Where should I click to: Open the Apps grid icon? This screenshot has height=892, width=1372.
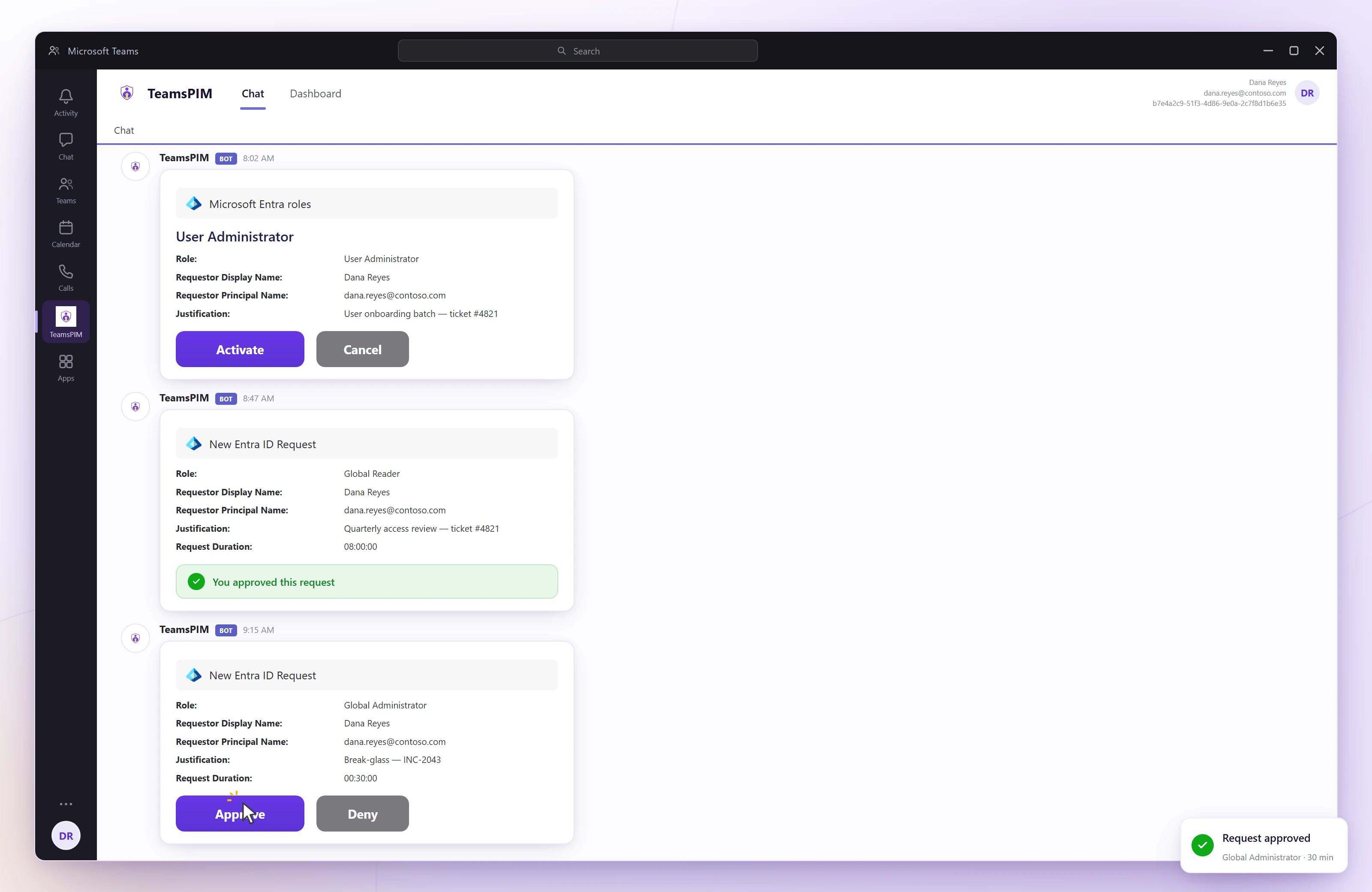[66, 368]
